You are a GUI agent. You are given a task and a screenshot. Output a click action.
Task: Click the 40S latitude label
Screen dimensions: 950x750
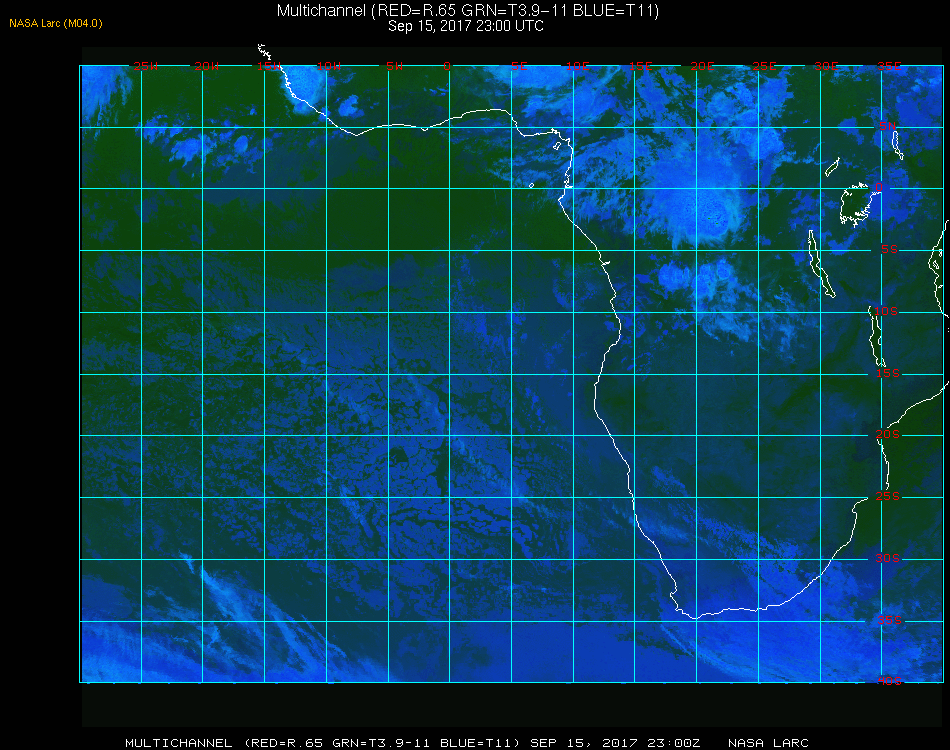point(889,681)
